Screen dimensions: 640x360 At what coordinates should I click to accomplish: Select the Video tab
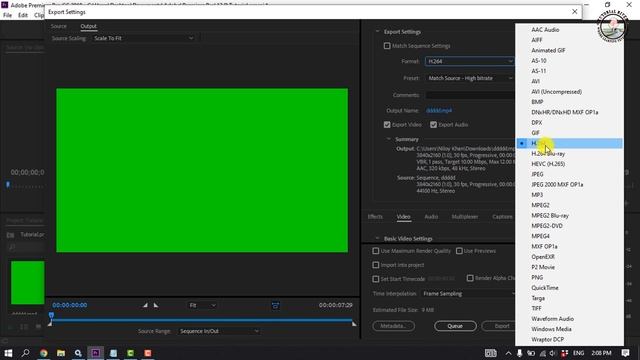[403, 217]
